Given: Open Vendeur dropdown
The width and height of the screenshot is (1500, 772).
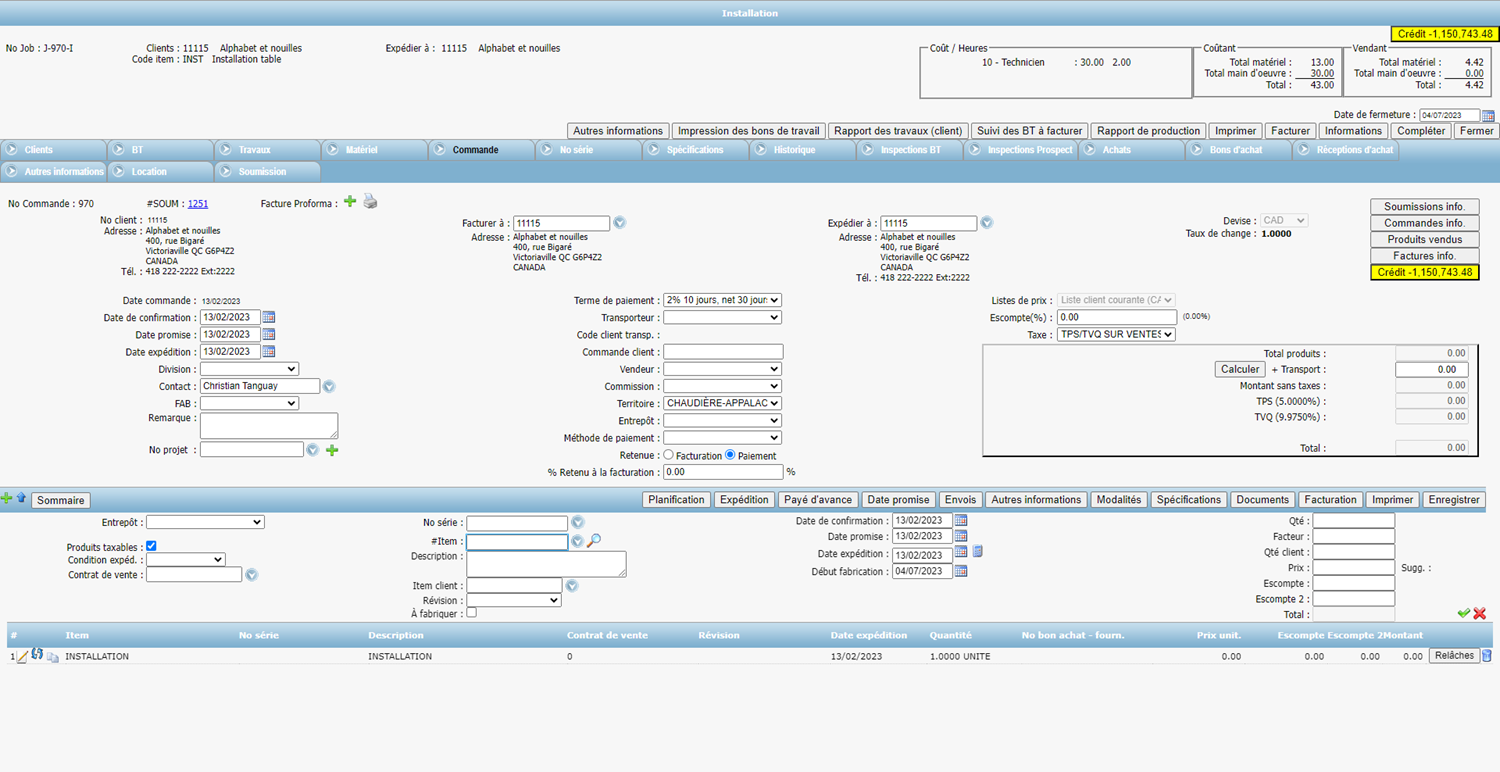Looking at the screenshot, I should coord(722,369).
